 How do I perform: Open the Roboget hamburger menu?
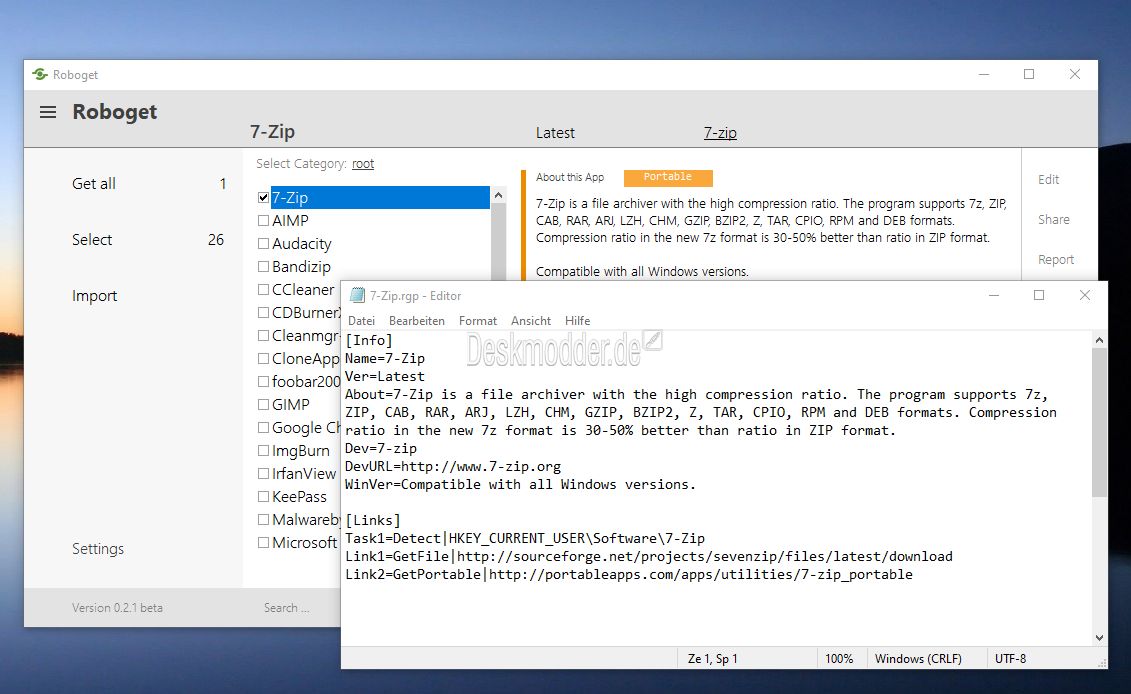click(48, 112)
